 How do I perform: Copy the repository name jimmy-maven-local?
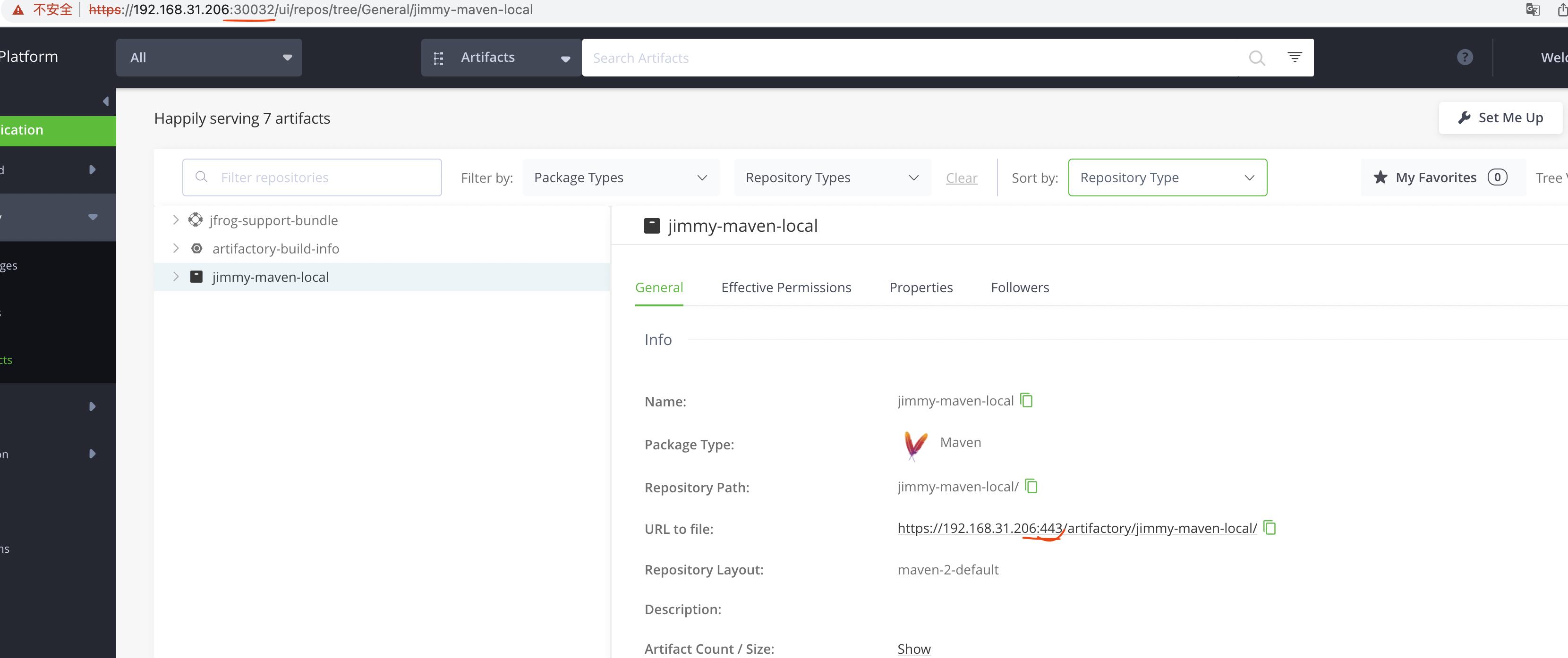(1026, 400)
